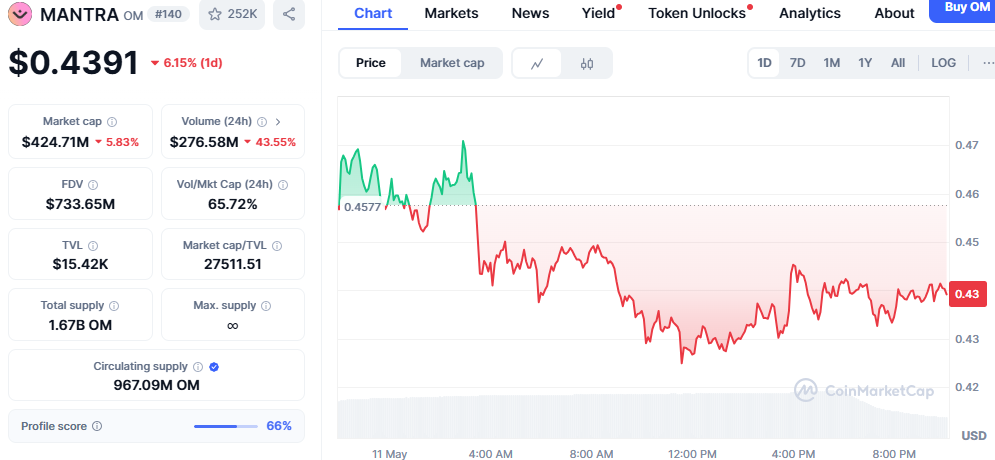995x460 pixels.
Task: Switch to candlestick chart icon
Action: [x=587, y=63]
